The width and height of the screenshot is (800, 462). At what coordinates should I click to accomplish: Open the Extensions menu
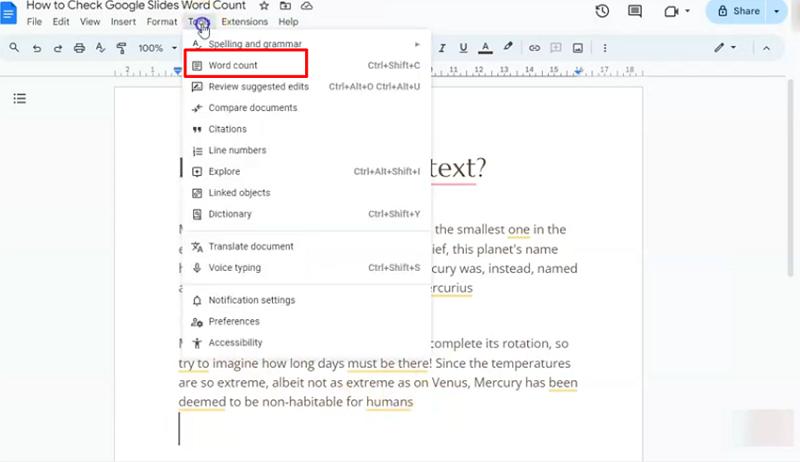pyautogui.click(x=244, y=22)
